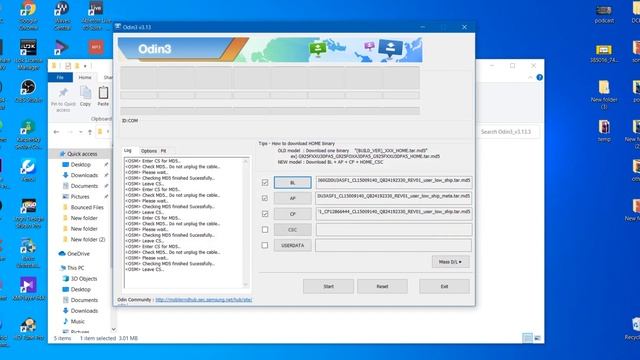Click the CSC file button in Odin

[x=292, y=229]
